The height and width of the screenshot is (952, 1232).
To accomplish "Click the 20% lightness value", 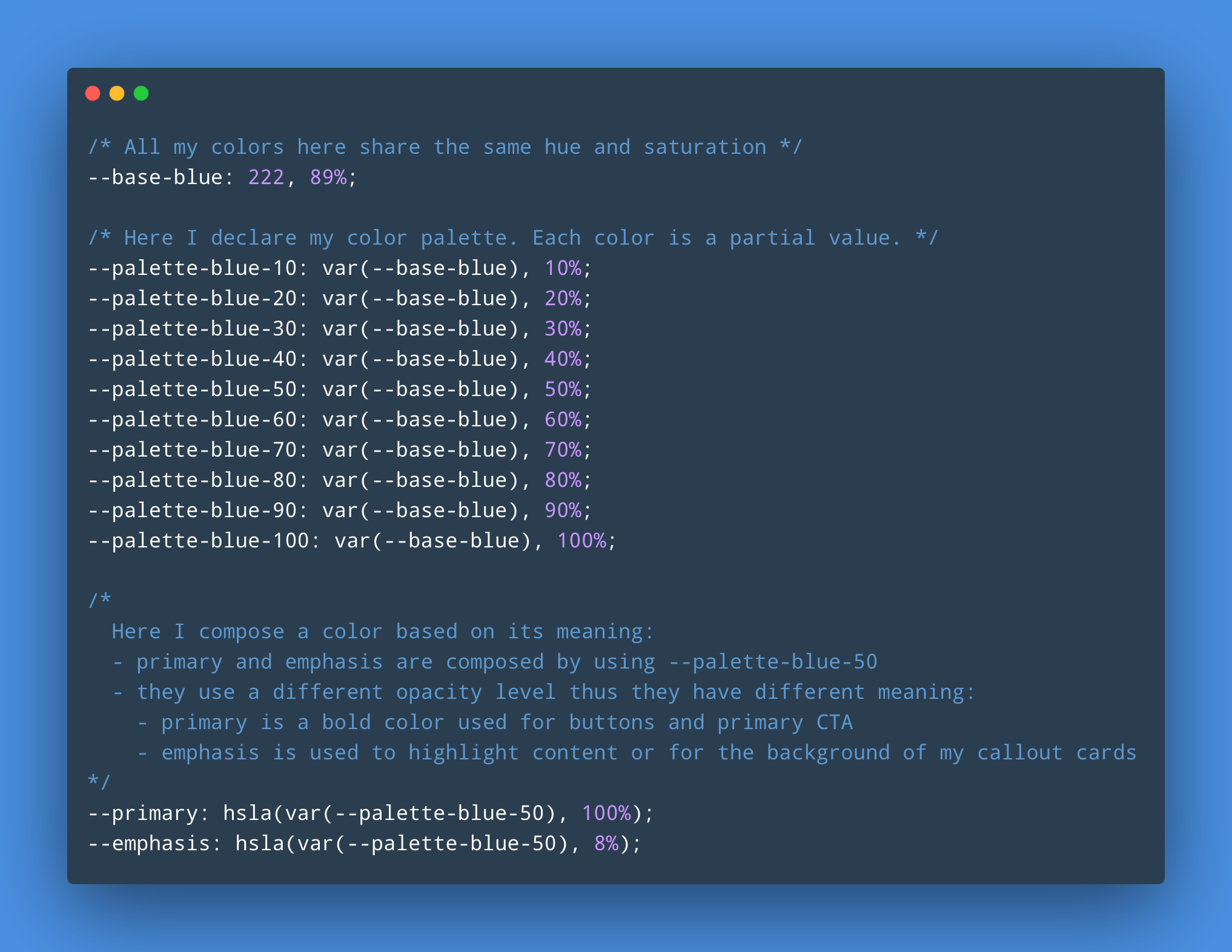I will click(x=563, y=299).
